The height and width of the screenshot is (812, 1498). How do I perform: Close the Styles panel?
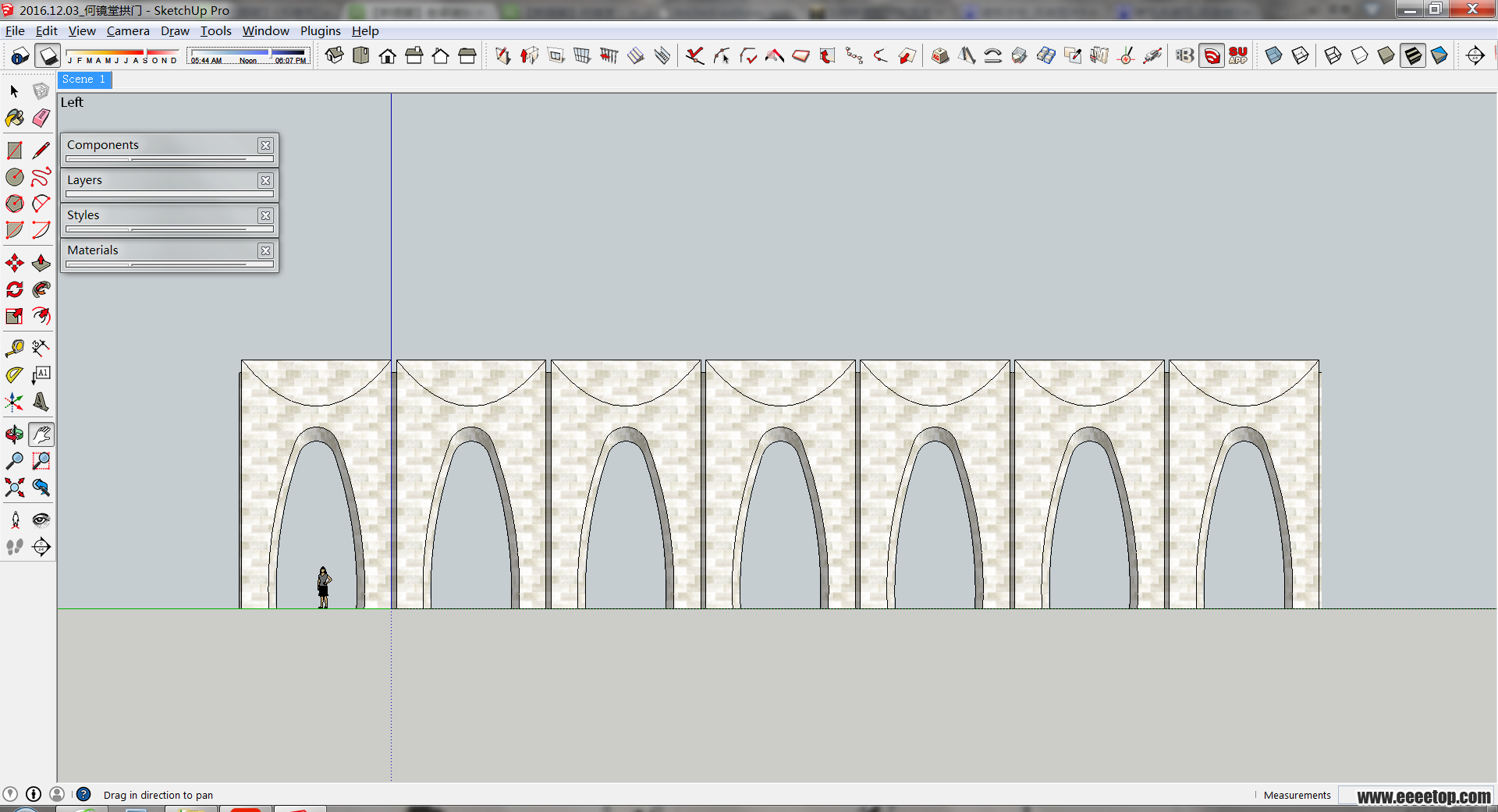point(266,215)
